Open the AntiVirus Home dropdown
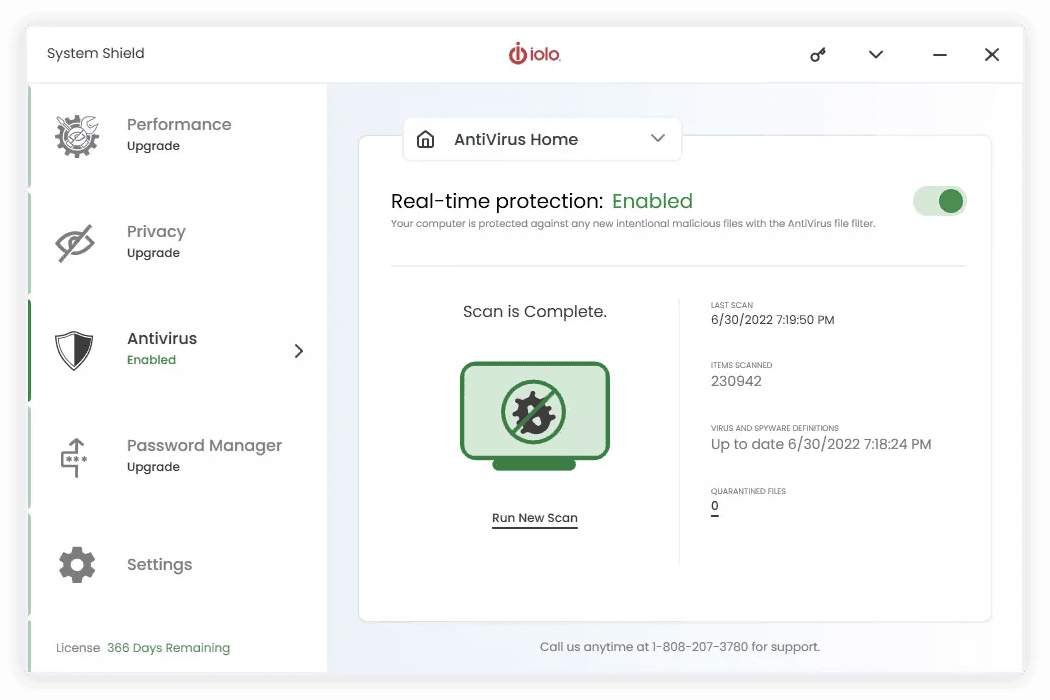1050x700 pixels. coord(542,139)
